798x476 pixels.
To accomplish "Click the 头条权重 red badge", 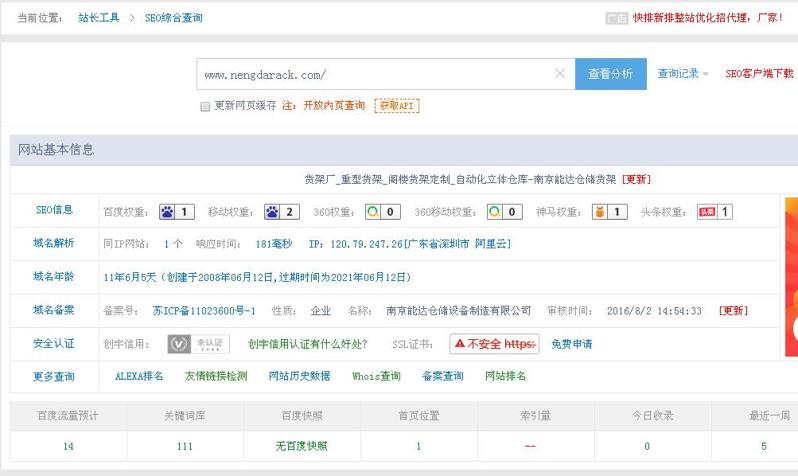I will pyautogui.click(x=715, y=212).
